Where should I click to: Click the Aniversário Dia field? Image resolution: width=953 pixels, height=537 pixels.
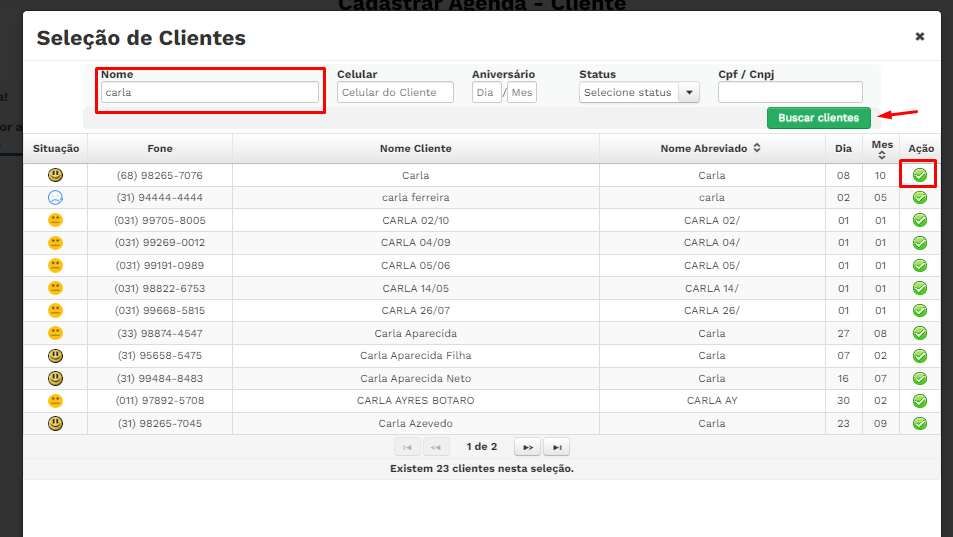point(486,92)
